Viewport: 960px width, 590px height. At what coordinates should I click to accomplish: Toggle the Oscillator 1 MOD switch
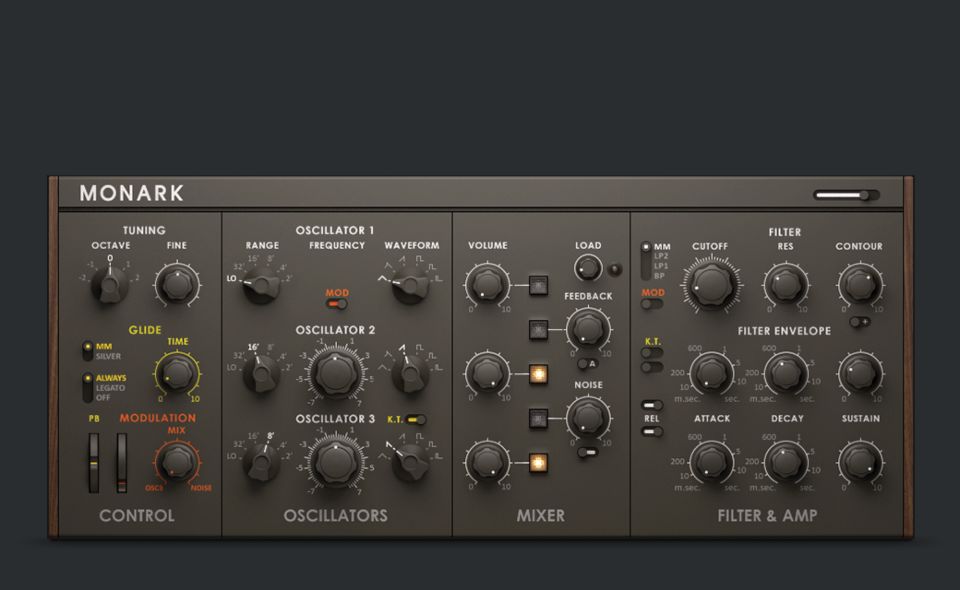(336, 303)
